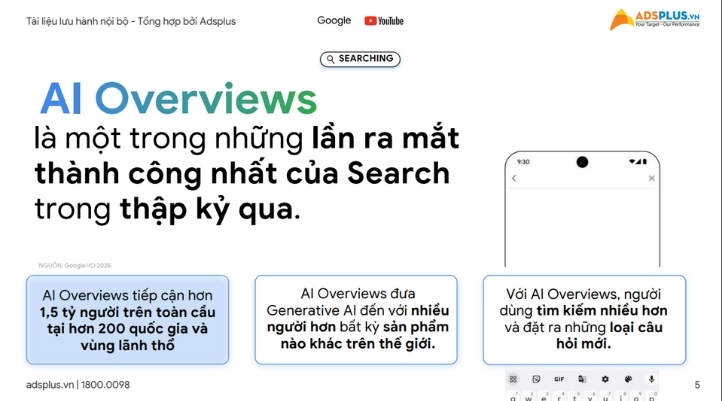The height and width of the screenshot is (401, 722).
Task: Click the 'AI Overviews' gradient heading
Action: pyautogui.click(x=179, y=99)
